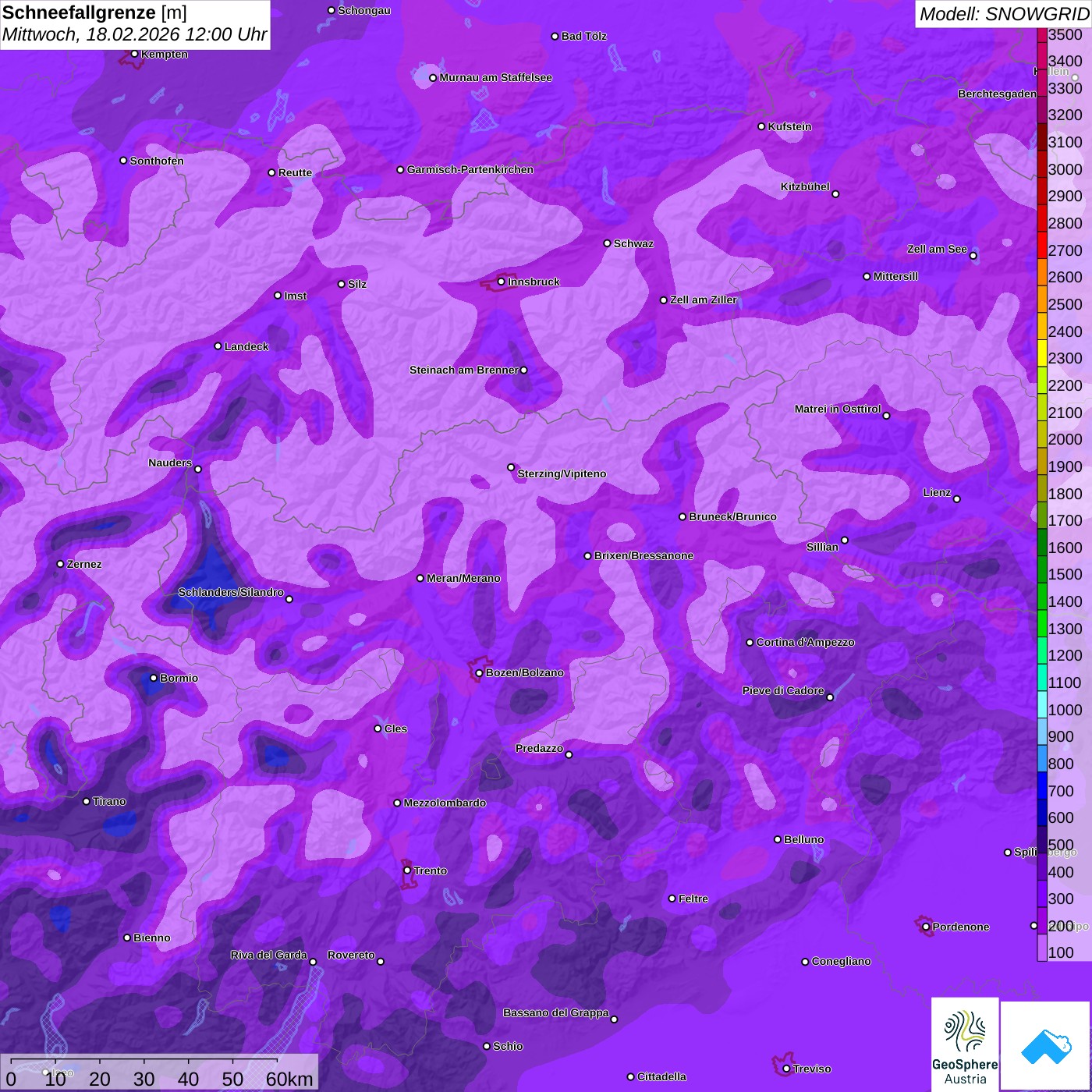Select the Bozen/Bolzano city marker dot
The width and height of the screenshot is (1092, 1092).
[480, 673]
